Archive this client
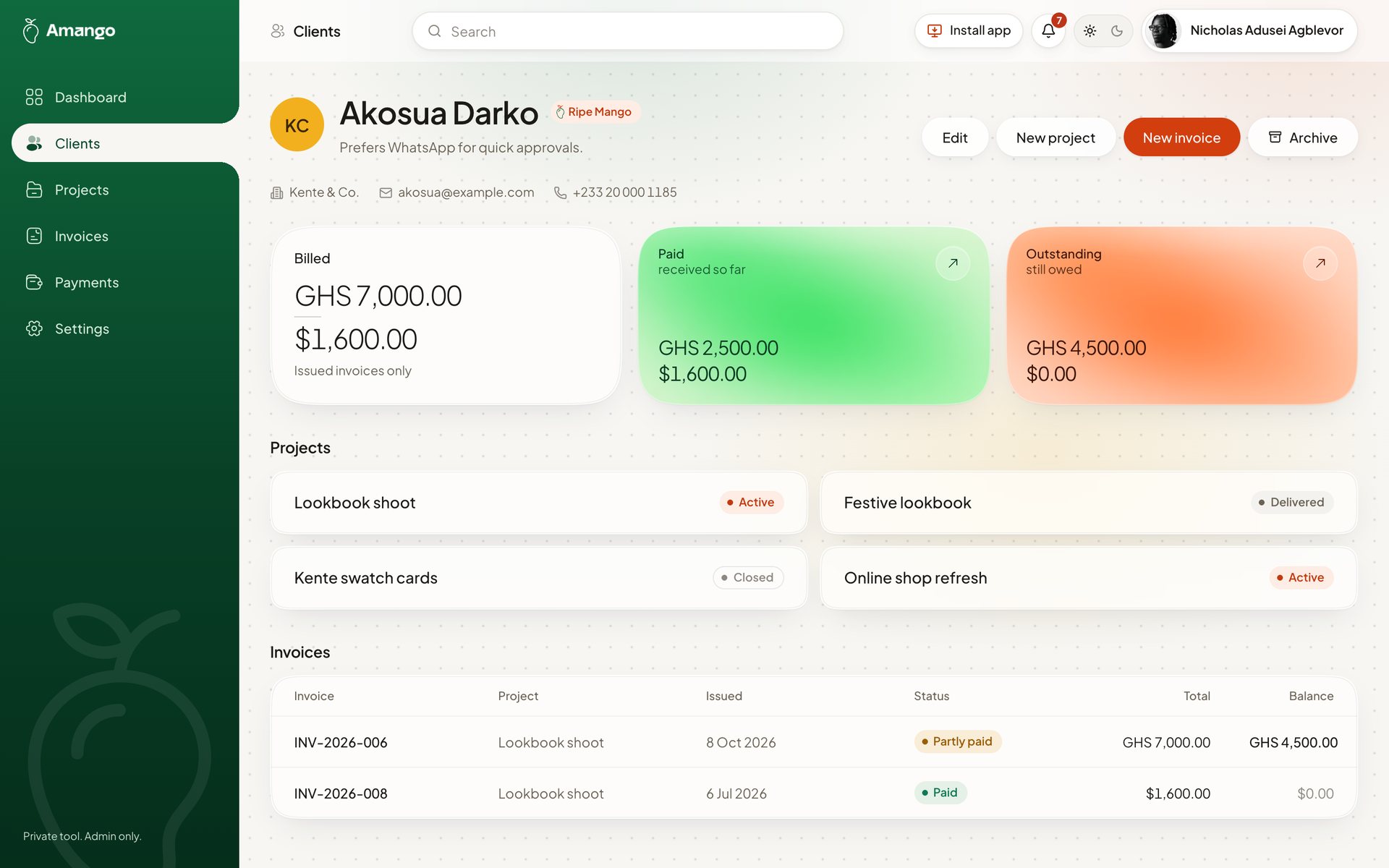The height and width of the screenshot is (868, 1389). tap(1302, 137)
